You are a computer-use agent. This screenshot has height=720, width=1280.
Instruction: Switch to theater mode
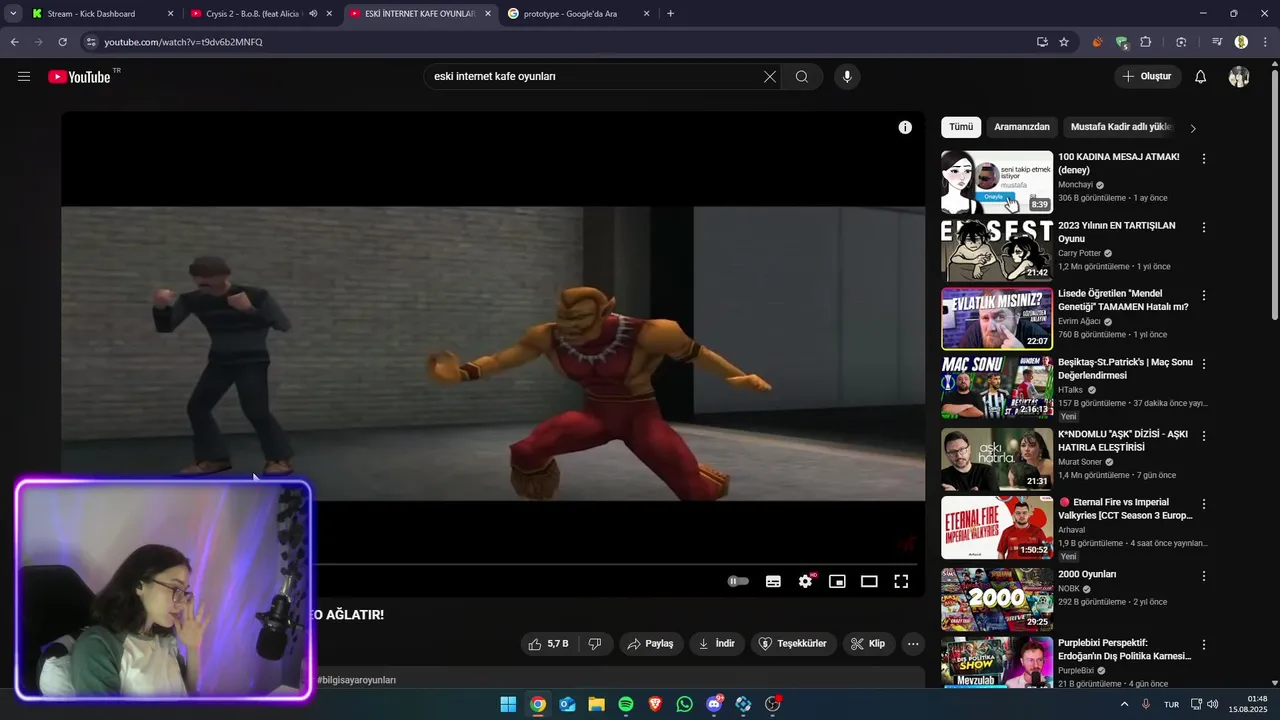[869, 581]
